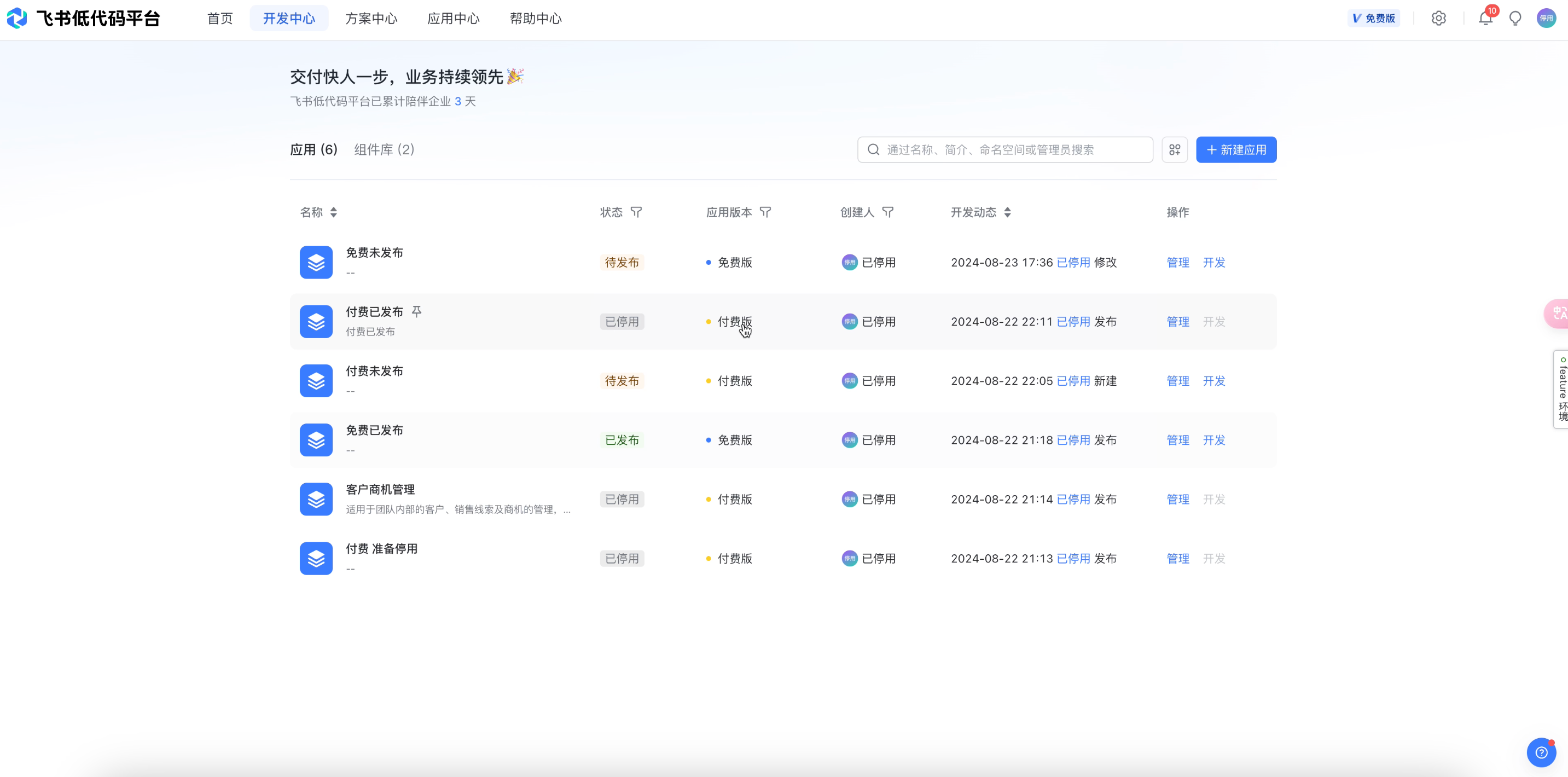Click creator avatar in 客户商机管理 row
This screenshot has width=1568, height=777.
[x=849, y=500]
